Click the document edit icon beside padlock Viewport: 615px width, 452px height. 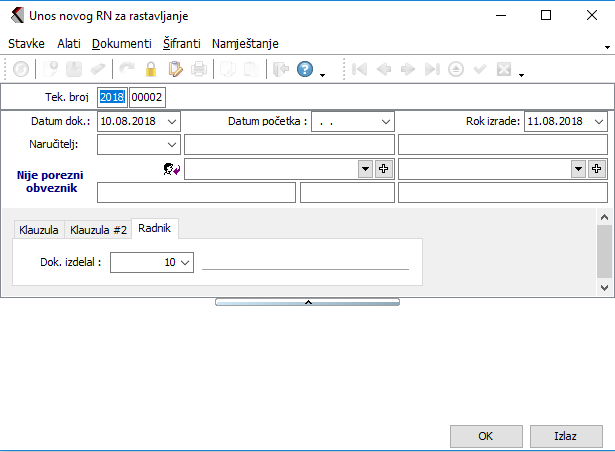(175, 70)
